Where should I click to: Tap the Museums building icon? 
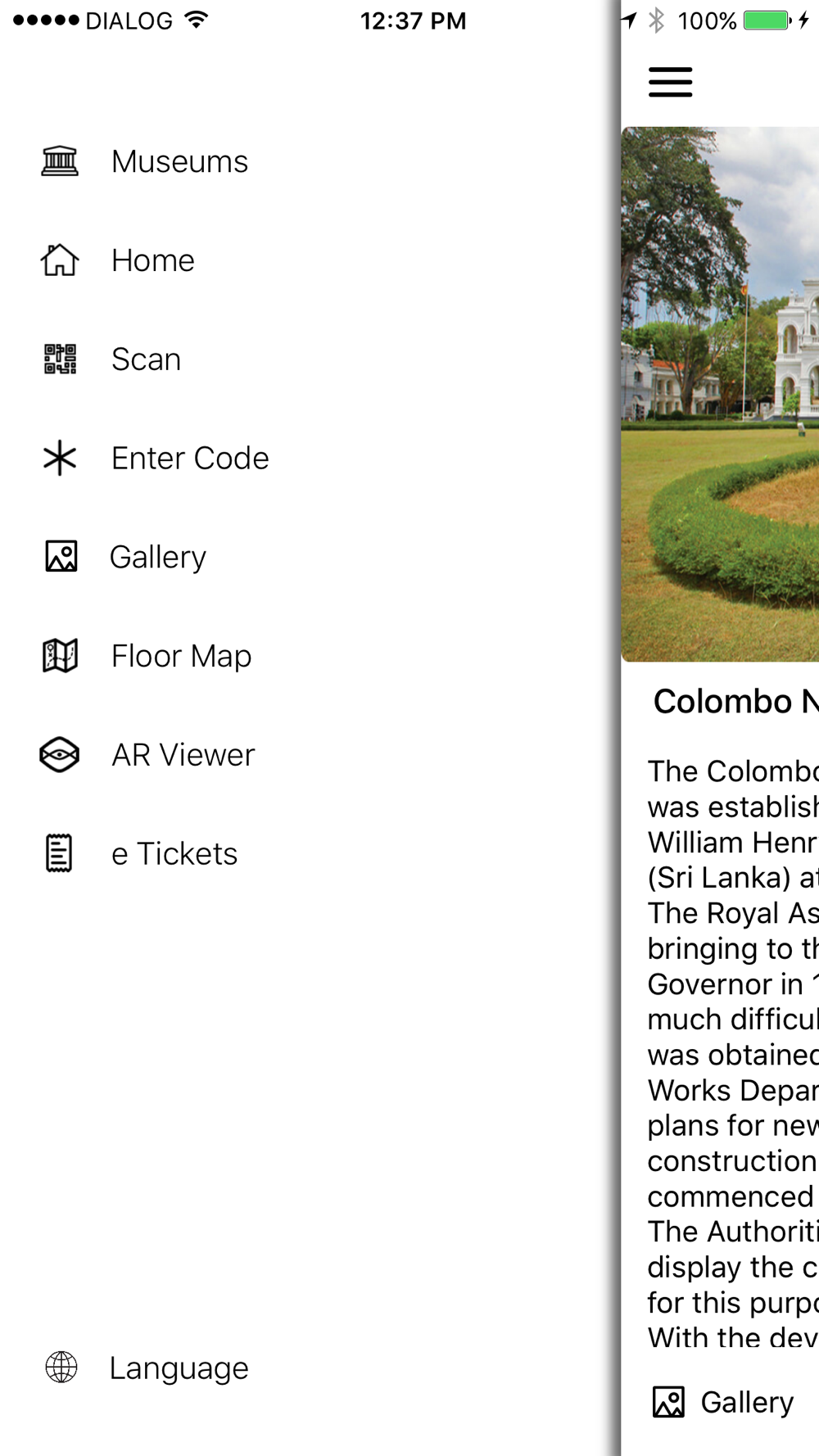coord(60,161)
